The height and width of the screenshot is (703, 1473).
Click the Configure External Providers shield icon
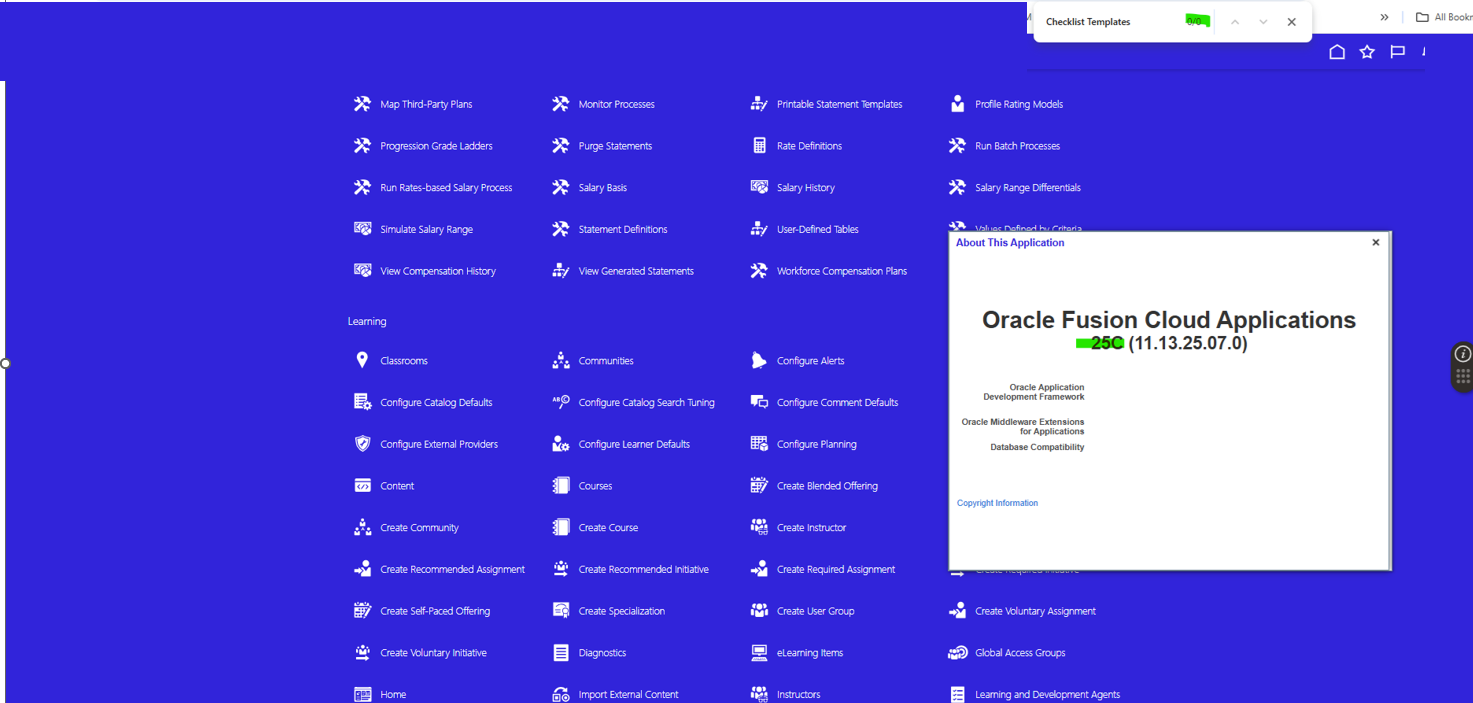click(362, 444)
